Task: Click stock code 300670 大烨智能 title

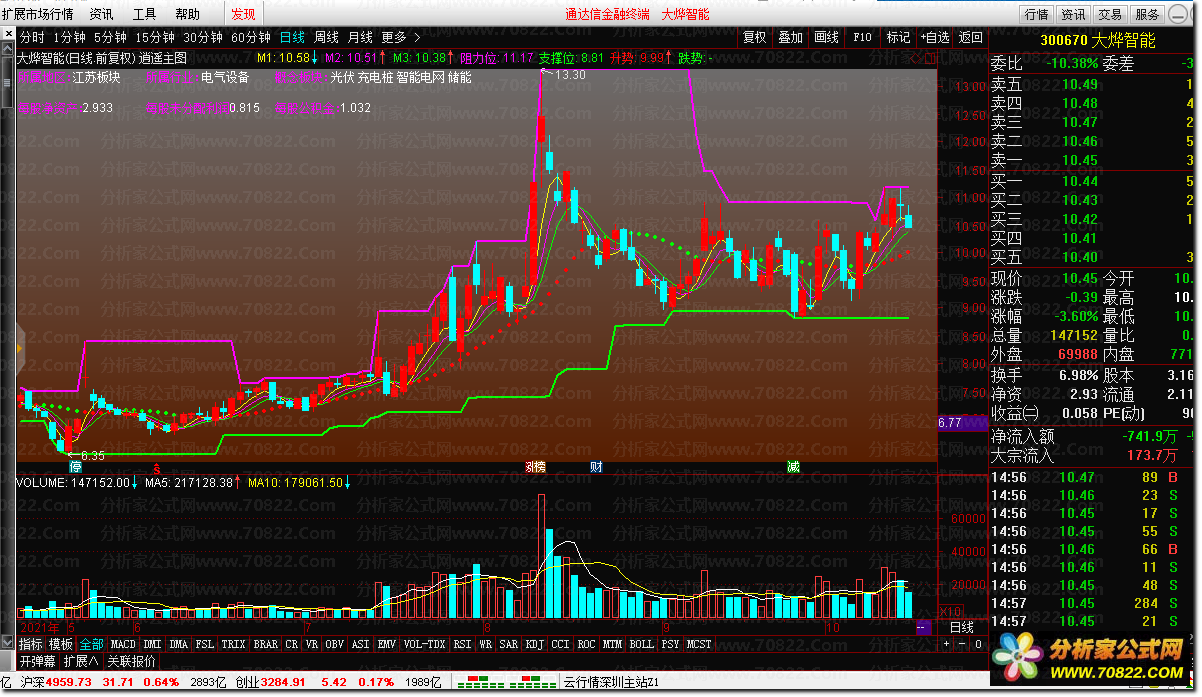Action: (x=1098, y=41)
